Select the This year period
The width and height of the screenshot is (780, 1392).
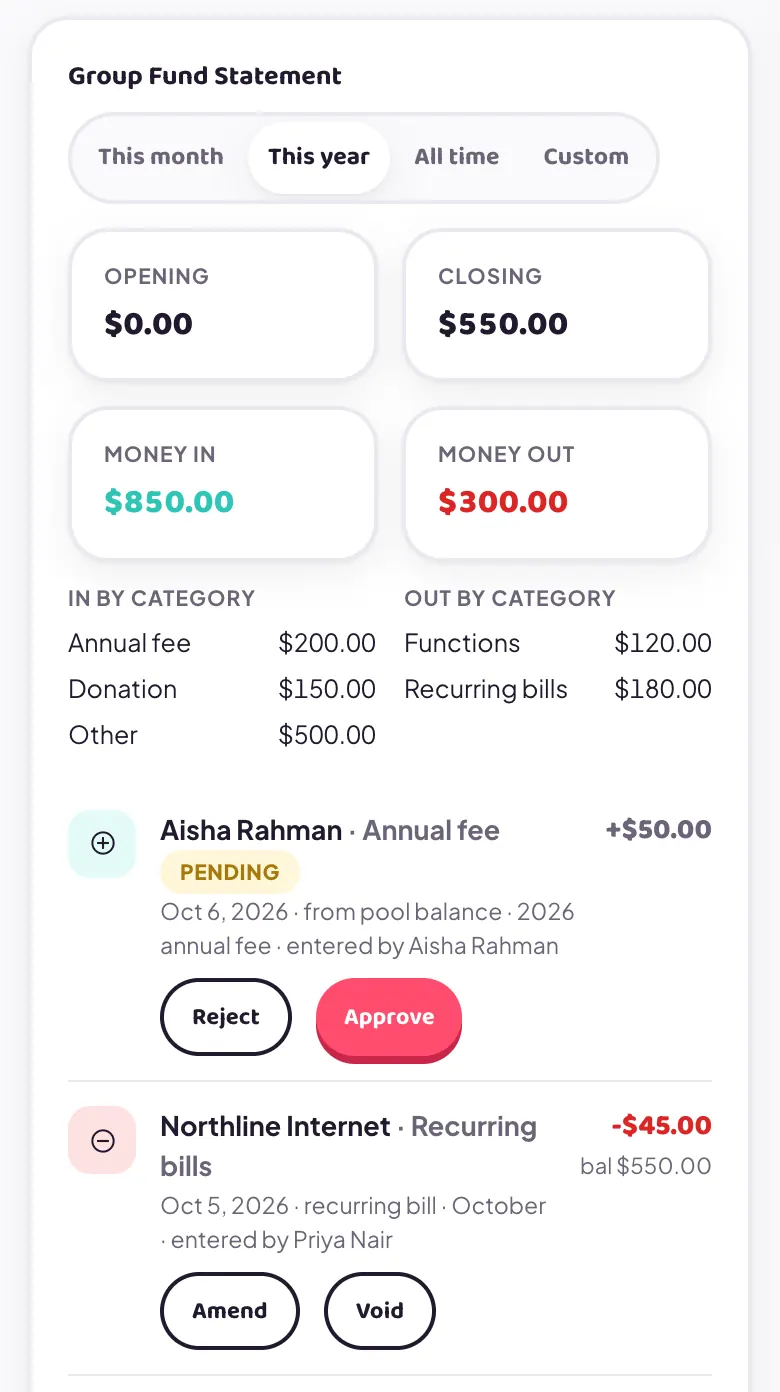coord(319,157)
